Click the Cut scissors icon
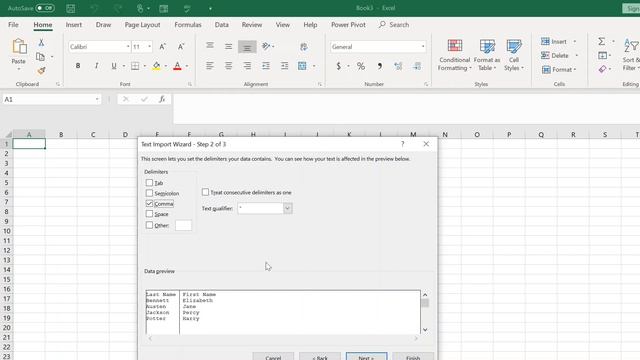Screen dimensions: 640x360 point(41,42)
